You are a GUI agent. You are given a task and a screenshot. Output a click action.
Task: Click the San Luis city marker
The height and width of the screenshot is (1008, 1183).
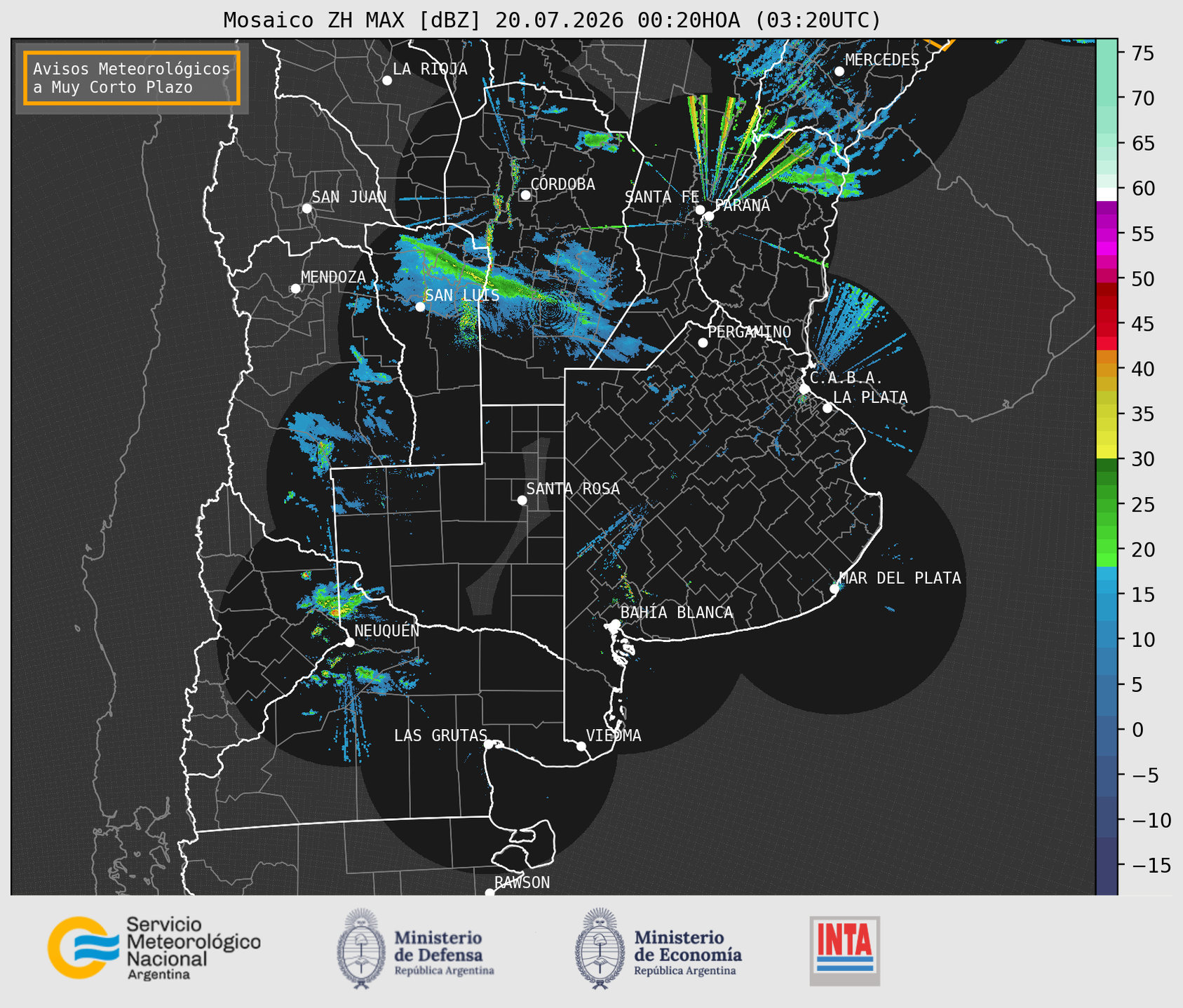click(x=420, y=306)
